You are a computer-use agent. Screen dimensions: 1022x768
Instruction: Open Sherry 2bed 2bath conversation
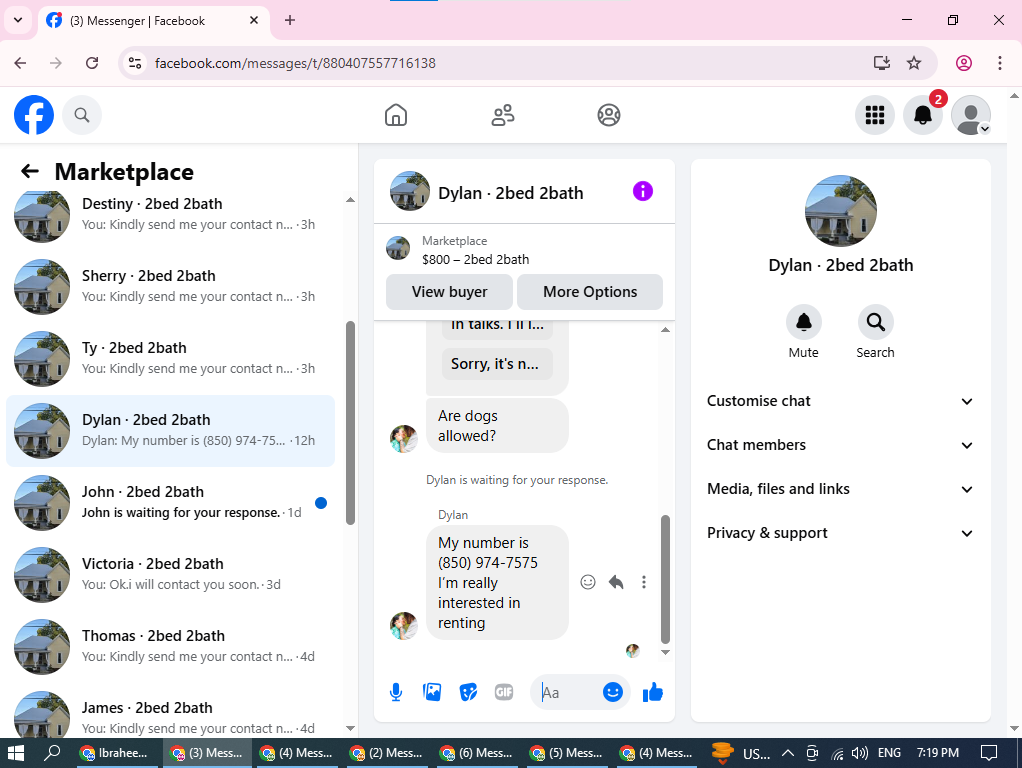tap(171, 286)
